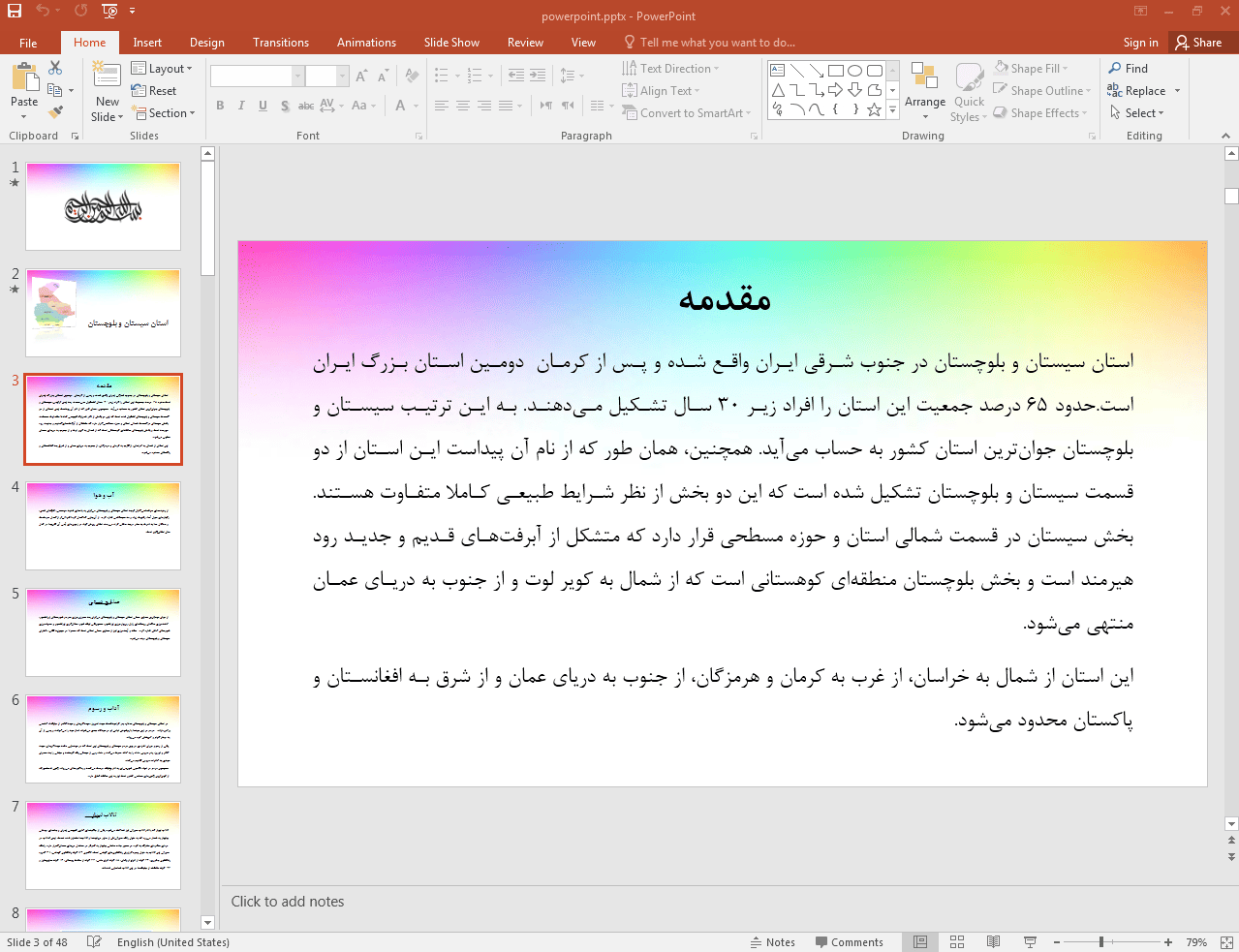The image size is (1239, 952).
Task: Switch to the Insert tab
Action: coord(147,43)
